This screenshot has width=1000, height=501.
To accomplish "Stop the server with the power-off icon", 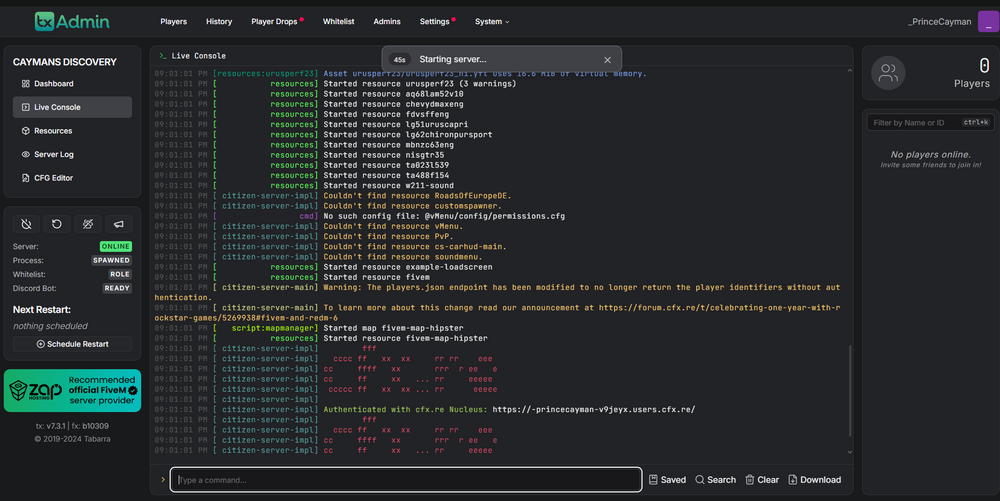I will pyautogui.click(x=26, y=224).
